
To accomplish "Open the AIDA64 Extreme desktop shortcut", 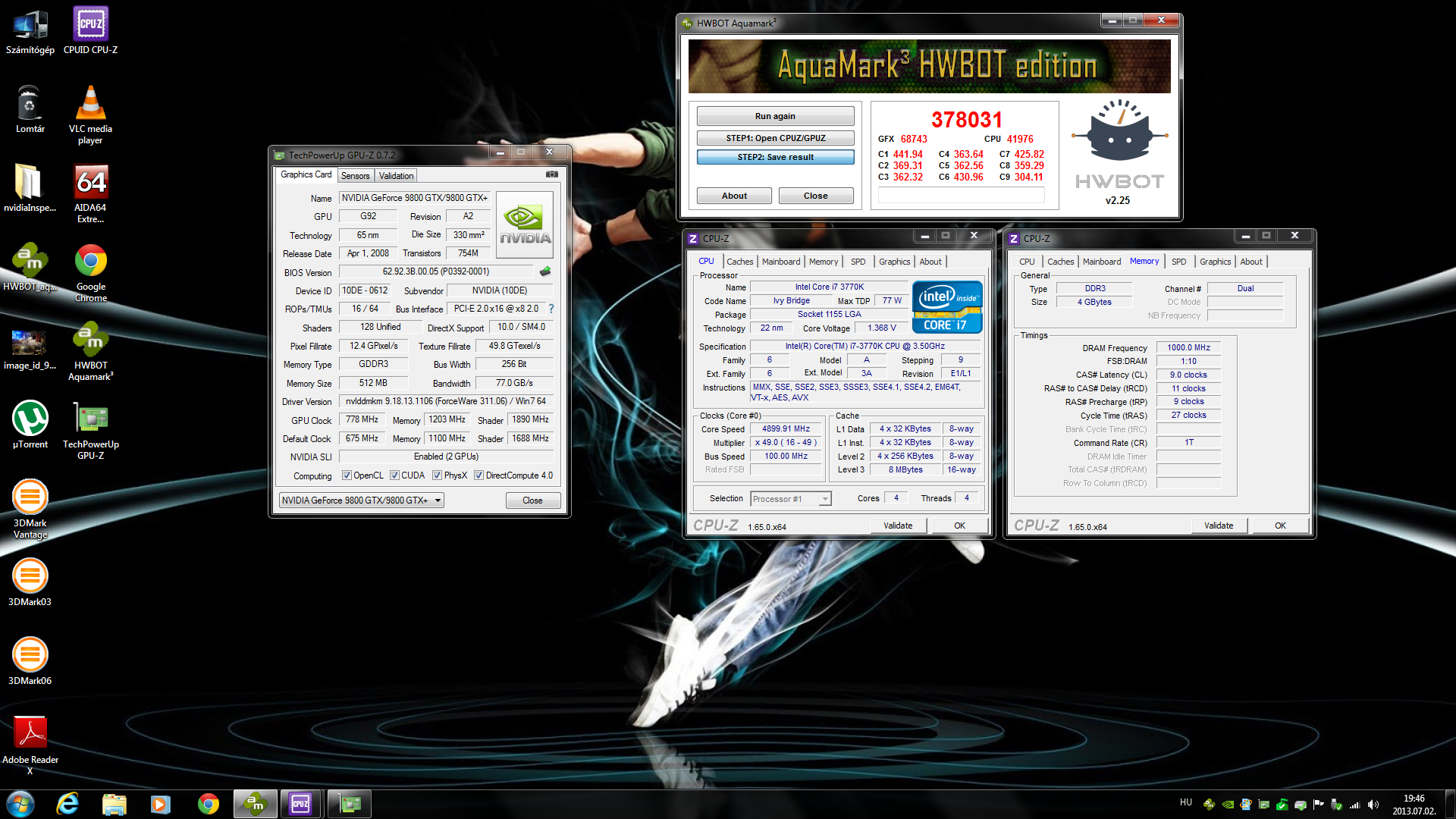I will pyautogui.click(x=90, y=194).
